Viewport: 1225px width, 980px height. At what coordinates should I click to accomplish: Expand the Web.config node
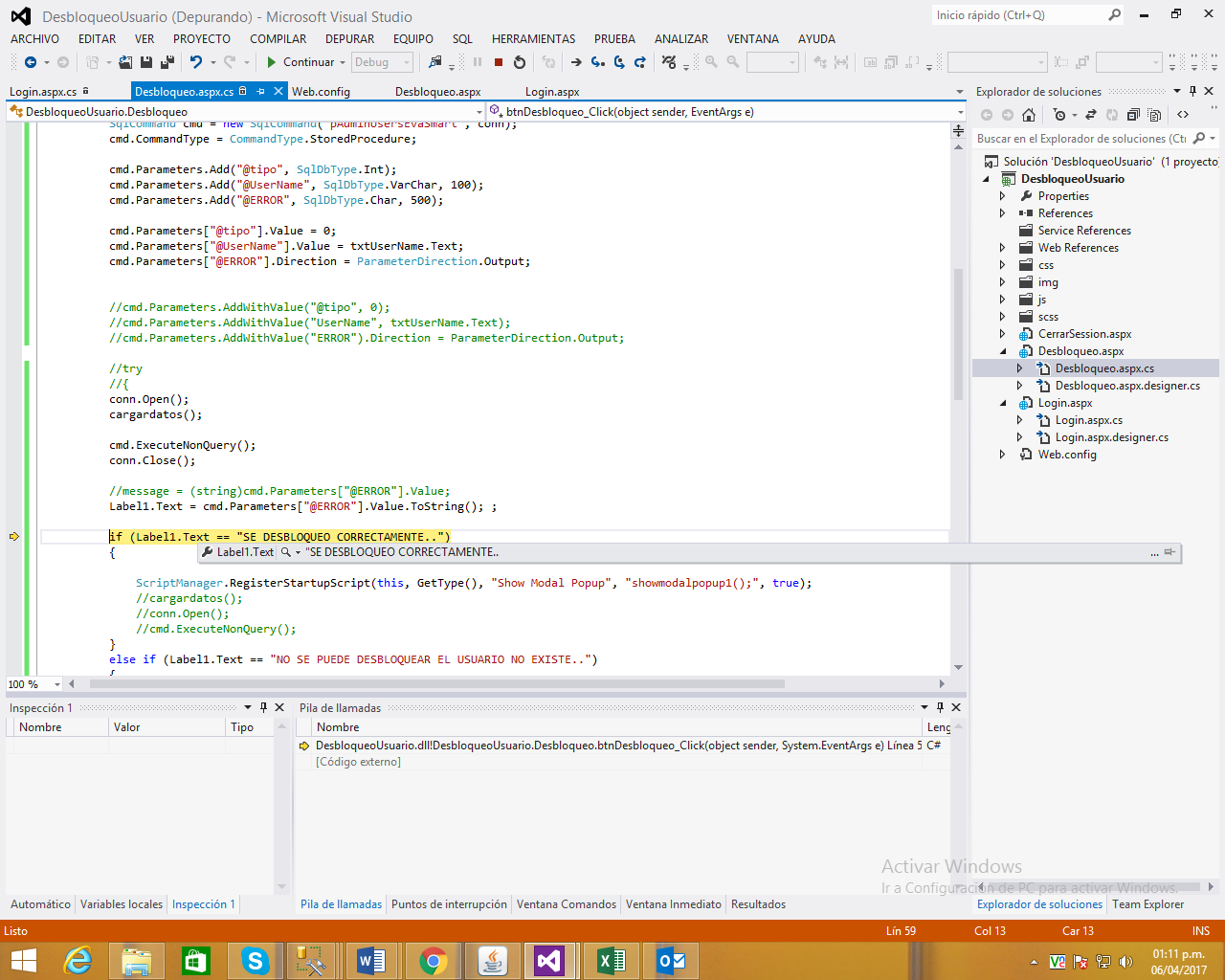click(1003, 455)
